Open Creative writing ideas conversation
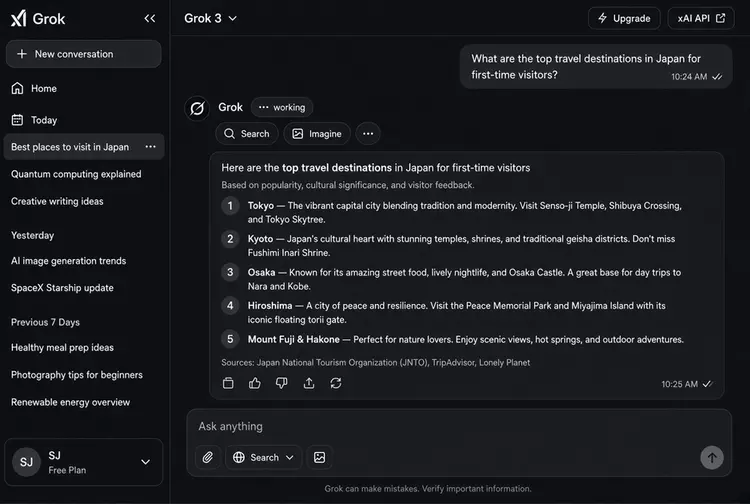This screenshot has width=750, height=504. coord(57,201)
